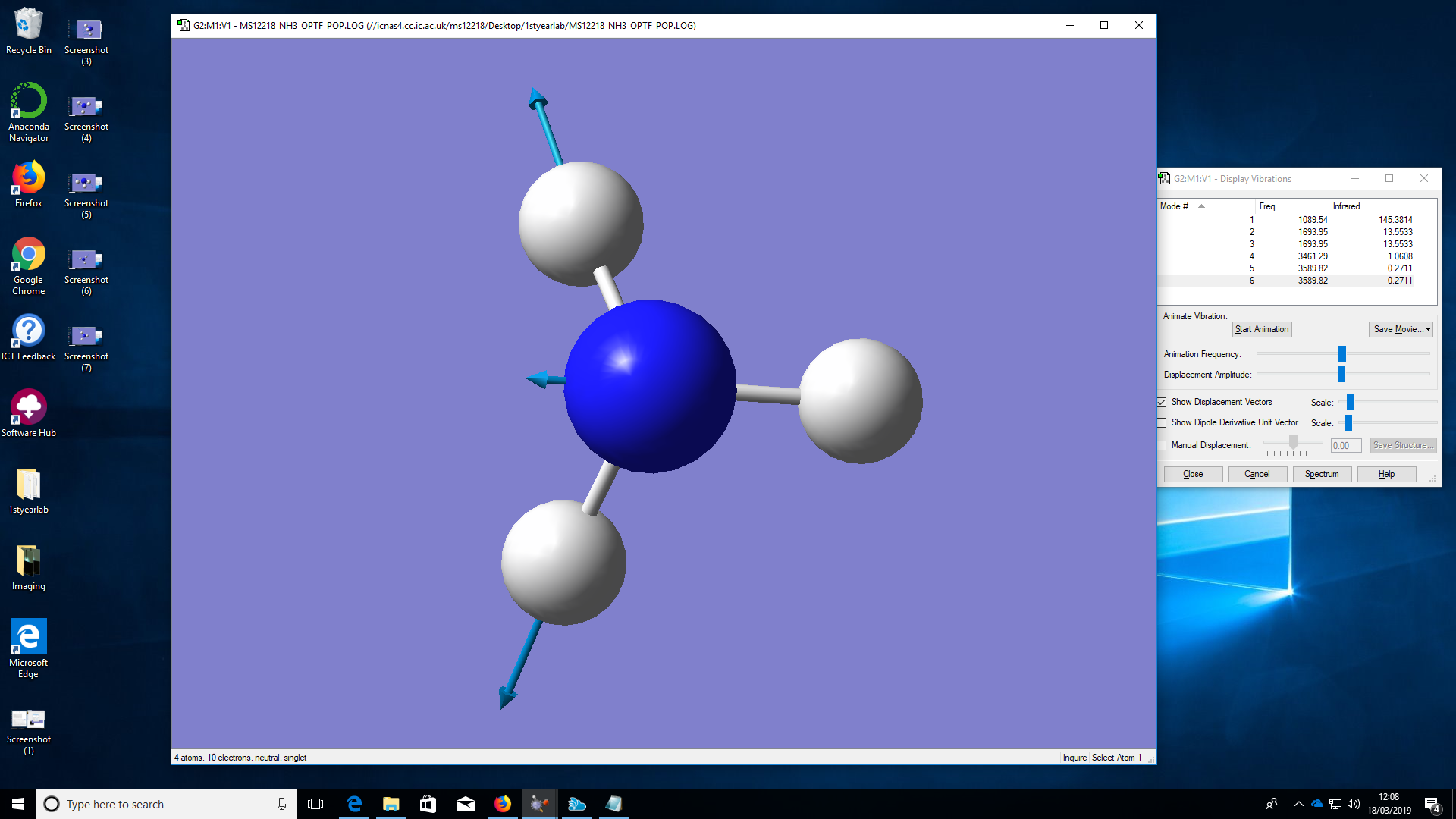Open File Explorer from the taskbar

[x=391, y=804]
